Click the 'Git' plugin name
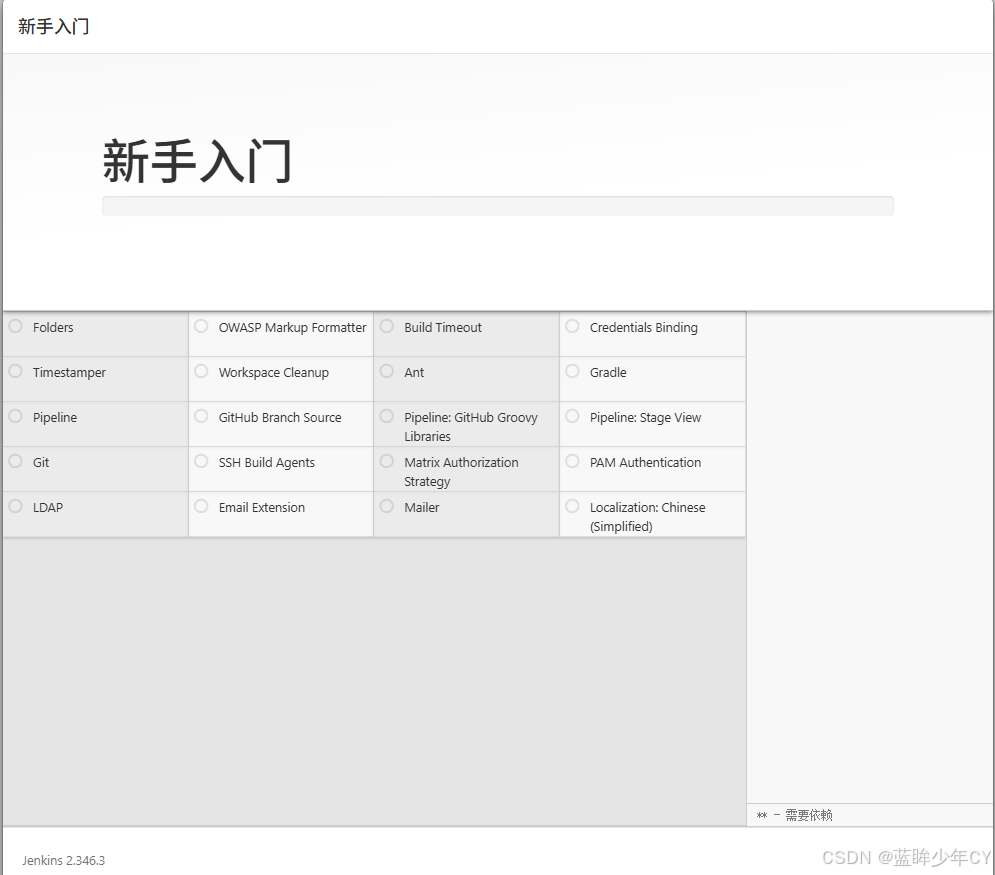This screenshot has height=875, width=995. [x=41, y=463]
